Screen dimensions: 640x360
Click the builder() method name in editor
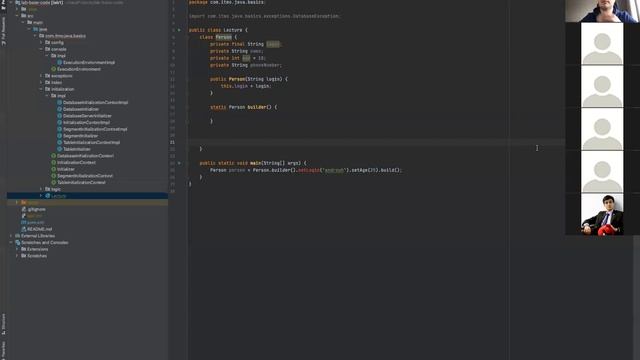(257, 107)
